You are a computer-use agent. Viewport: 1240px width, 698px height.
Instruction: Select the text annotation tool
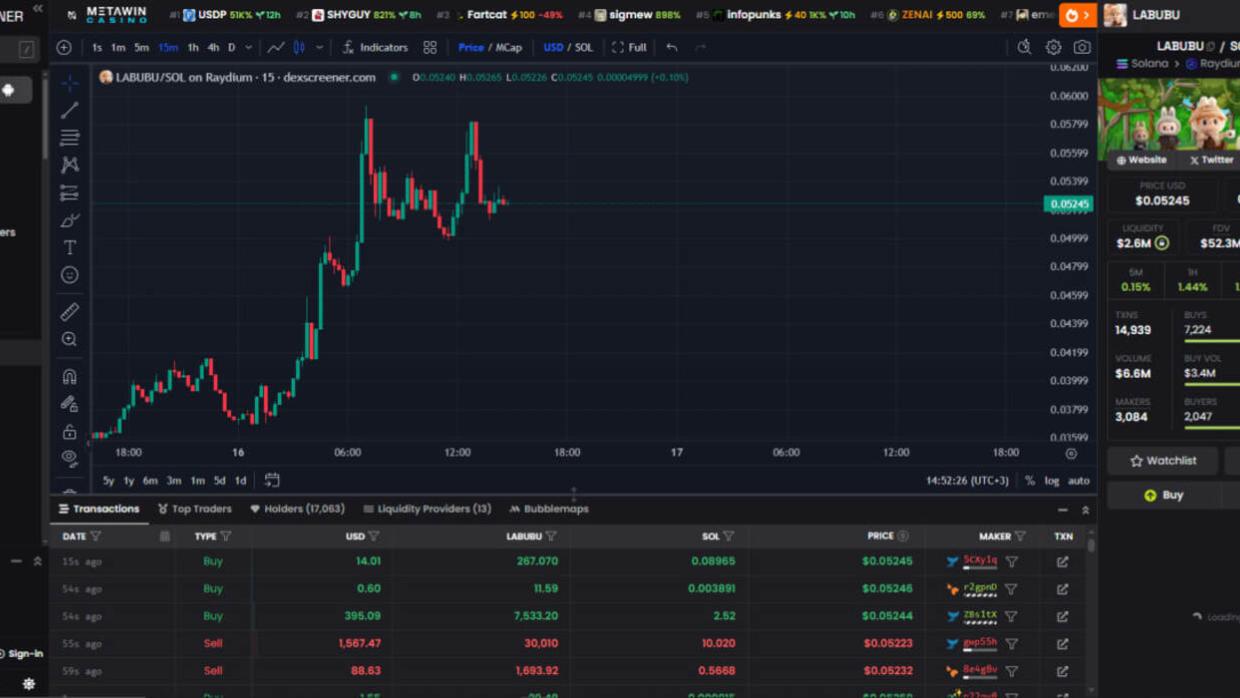[x=69, y=247]
